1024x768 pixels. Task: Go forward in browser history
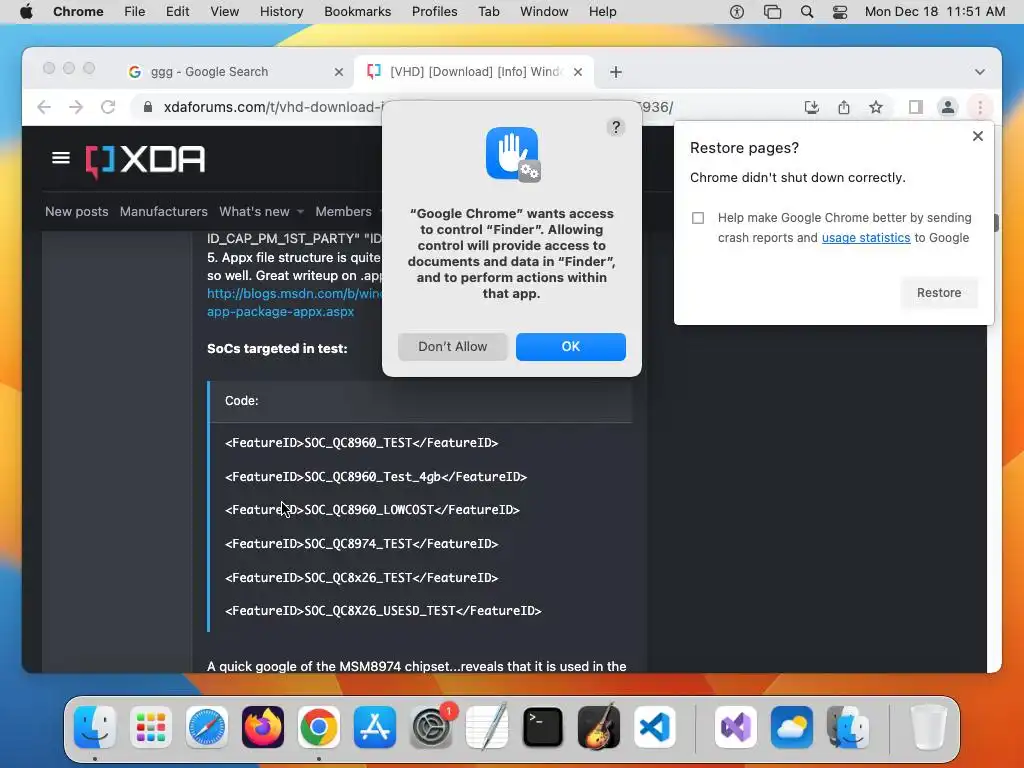click(76, 107)
